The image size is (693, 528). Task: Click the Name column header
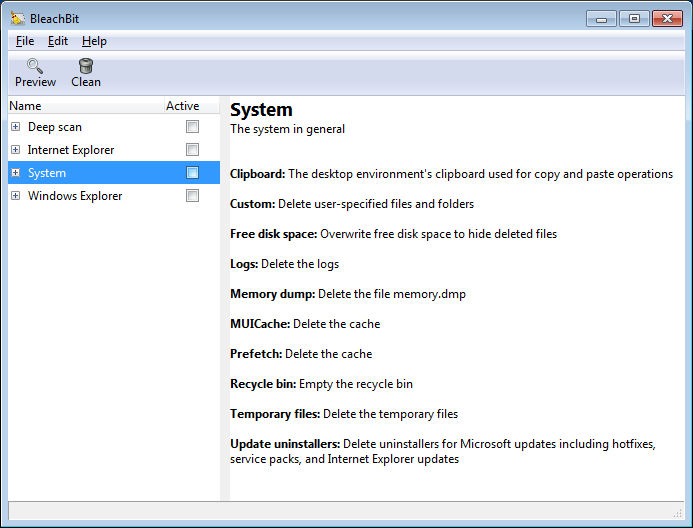pyautogui.click(x=86, y=106)
